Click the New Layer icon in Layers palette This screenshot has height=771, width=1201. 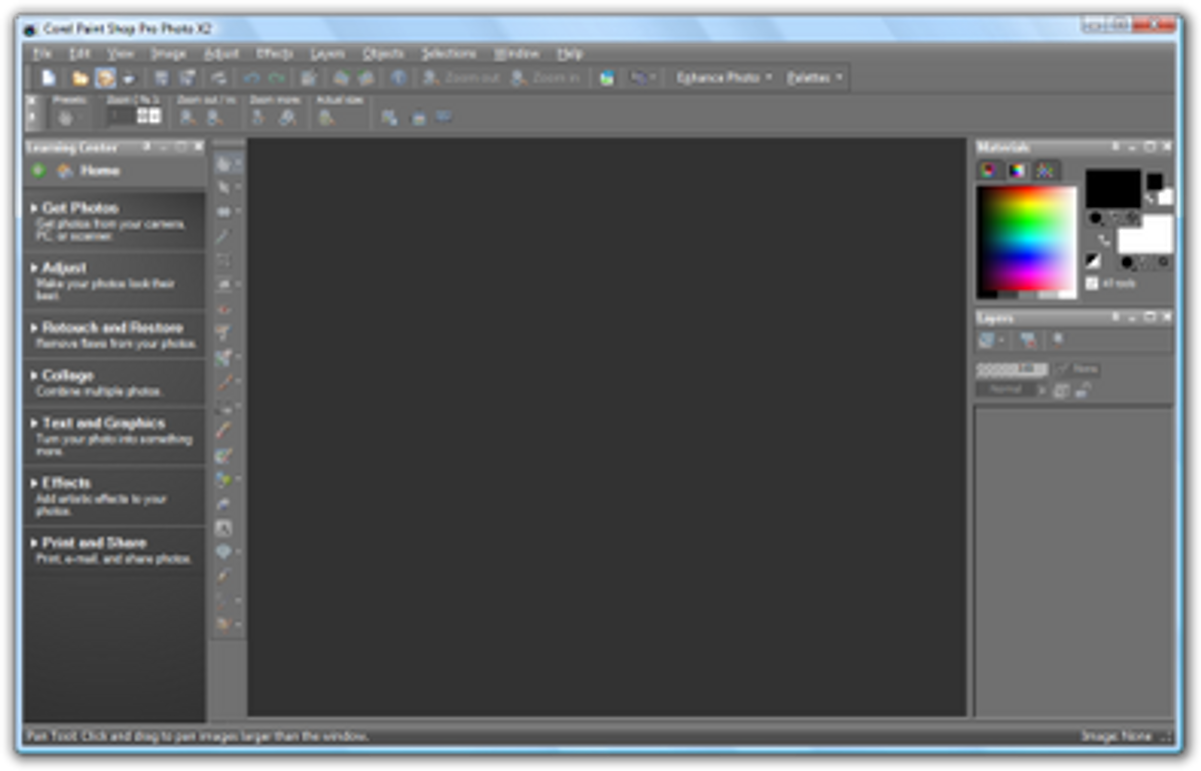click(x=987, y=341)
